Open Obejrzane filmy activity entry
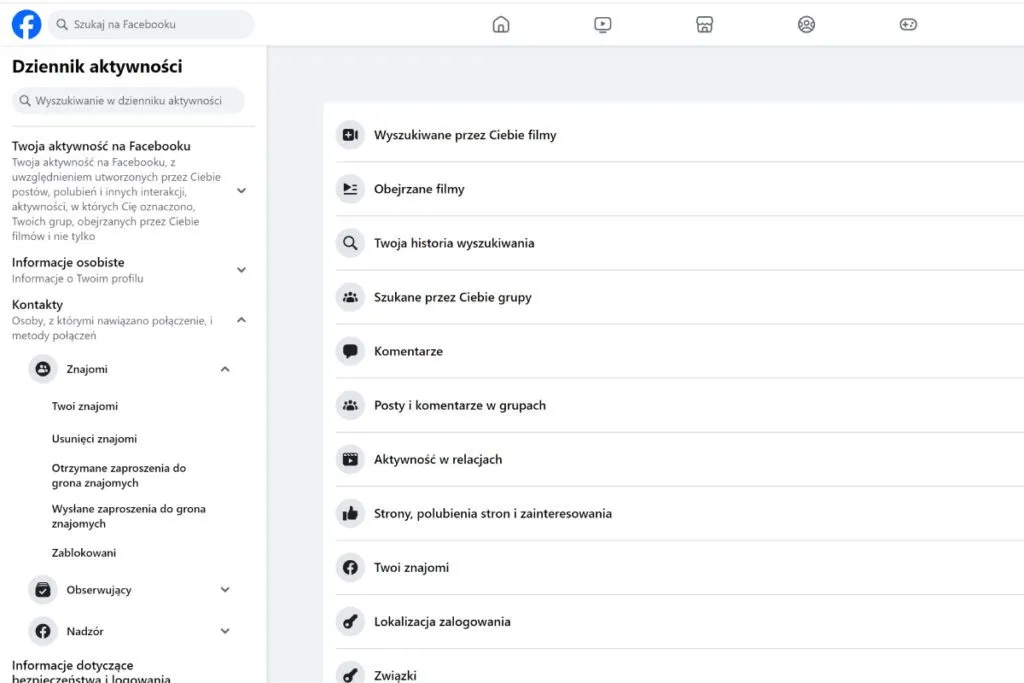 pyautogui.click(x=419, y=189)
